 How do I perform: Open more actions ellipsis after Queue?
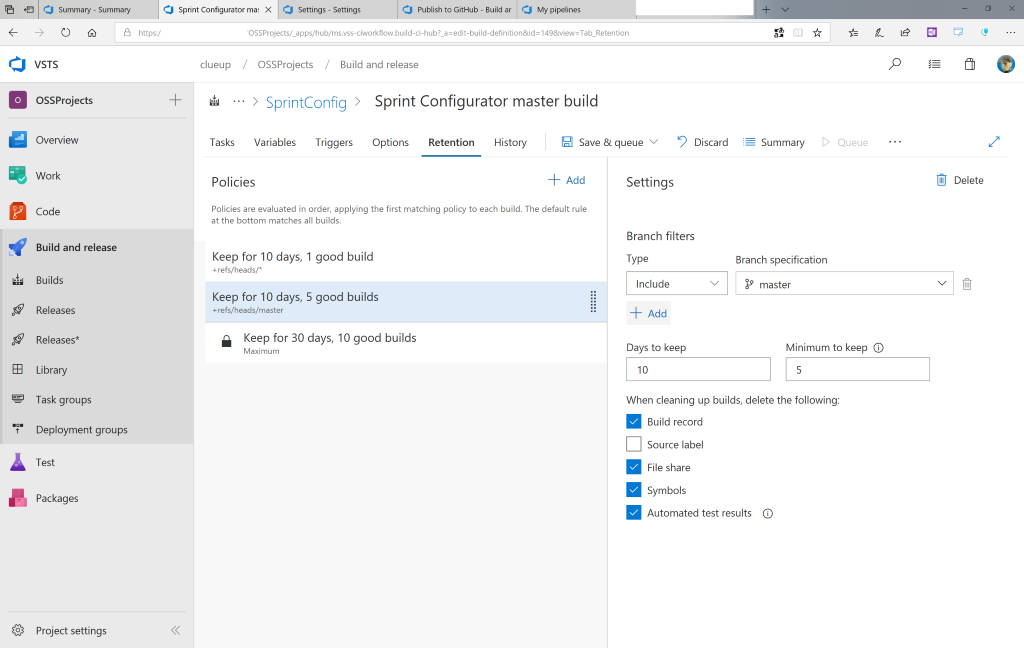[895, 142]
